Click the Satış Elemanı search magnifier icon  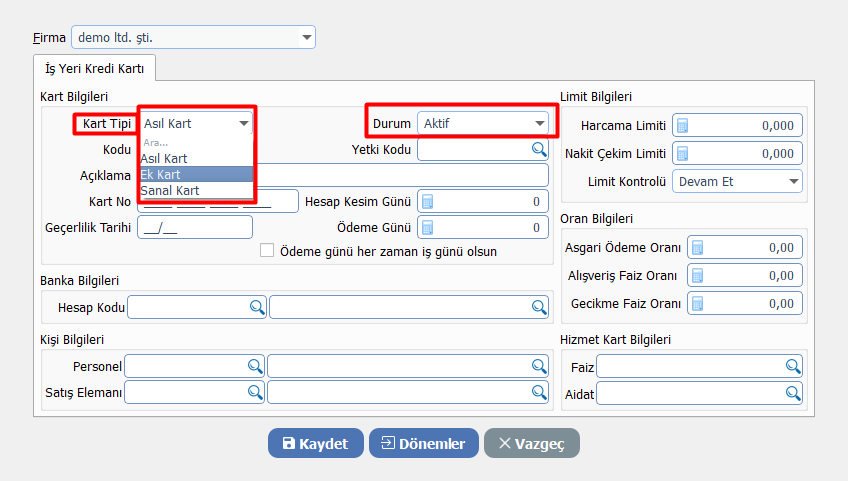coord(255,393)
